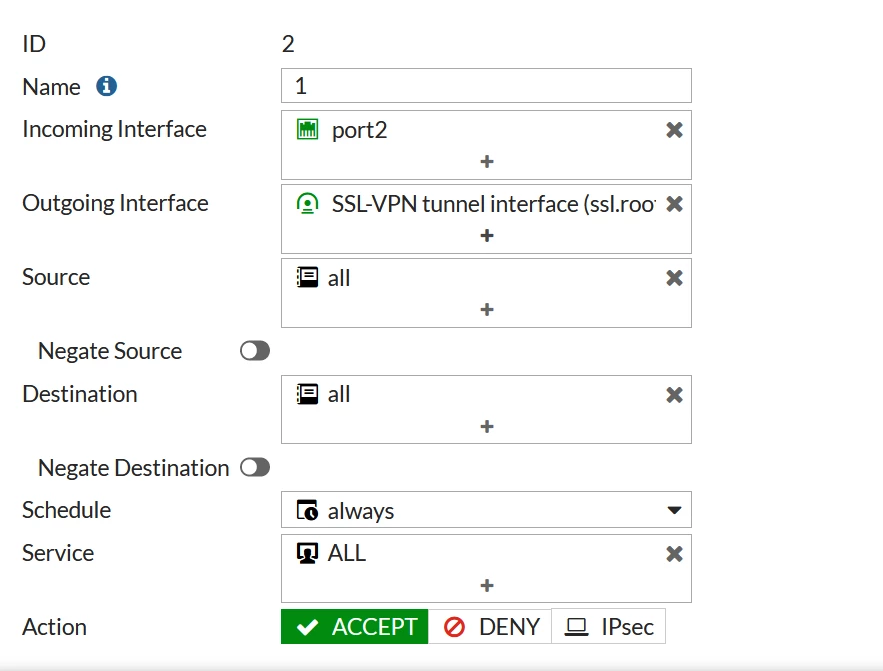The height and width of the screenshot is (671, 883).
Task: Add another Incoming Interface with plus
Action: pos(487,162)
